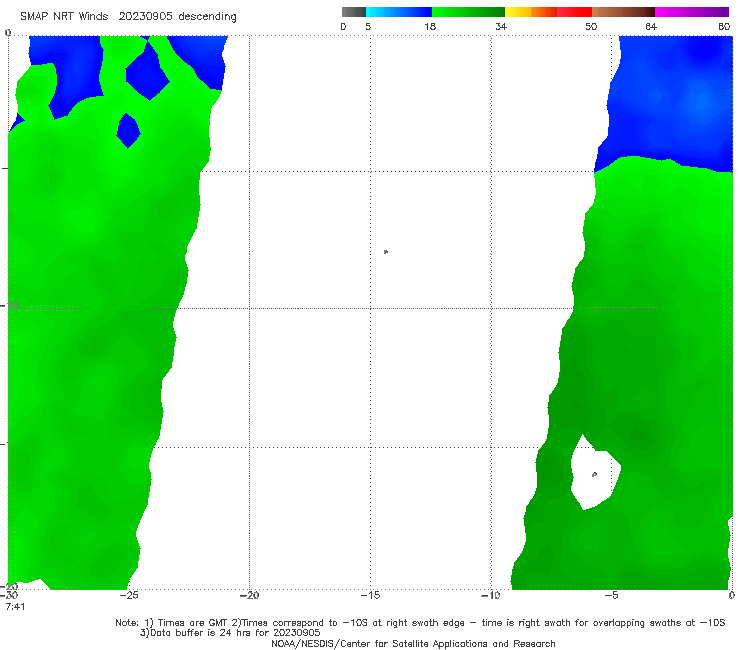Click the "-10" longitude label on the bottom axis

[490, 595]
